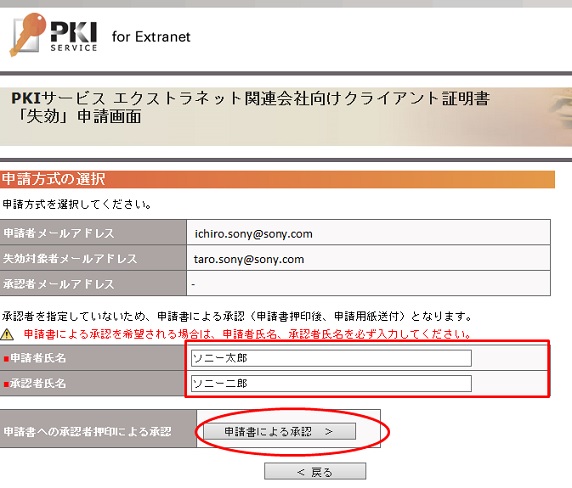Click the 申請者氏名 required field label

tap(35, 358)
